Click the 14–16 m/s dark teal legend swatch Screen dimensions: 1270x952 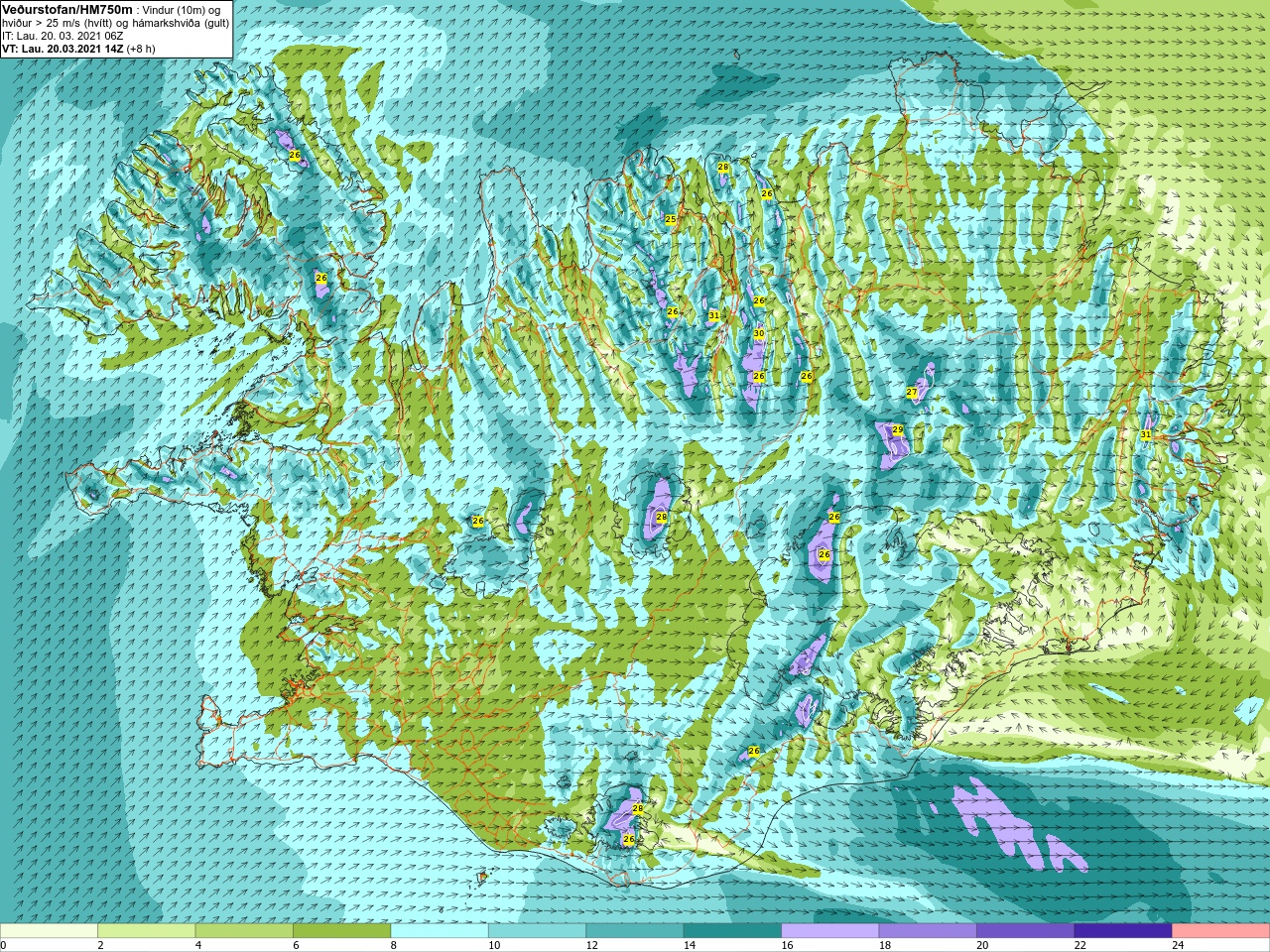tap(732, 931)
